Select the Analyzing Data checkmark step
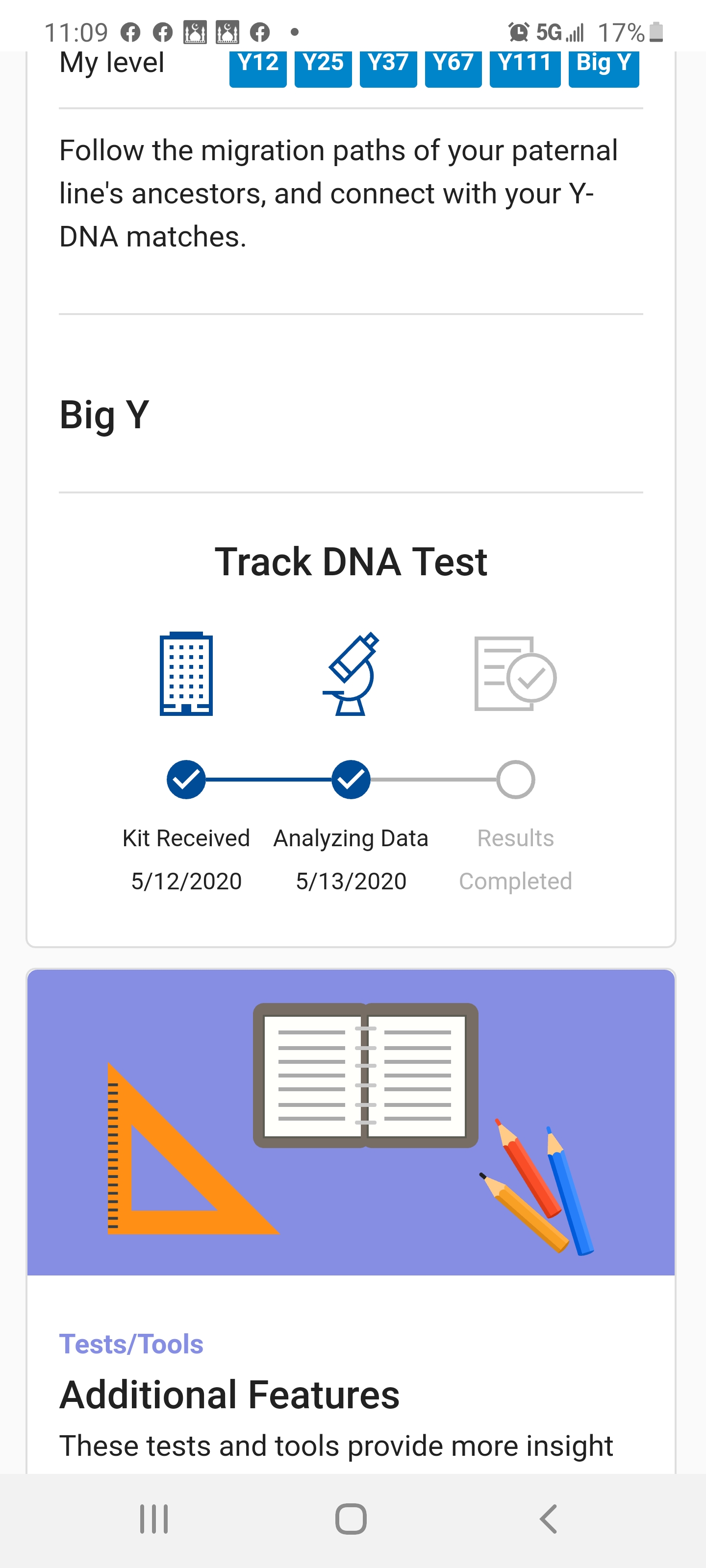This screenshot has width=706, height=1568. [x=351, y=779]
